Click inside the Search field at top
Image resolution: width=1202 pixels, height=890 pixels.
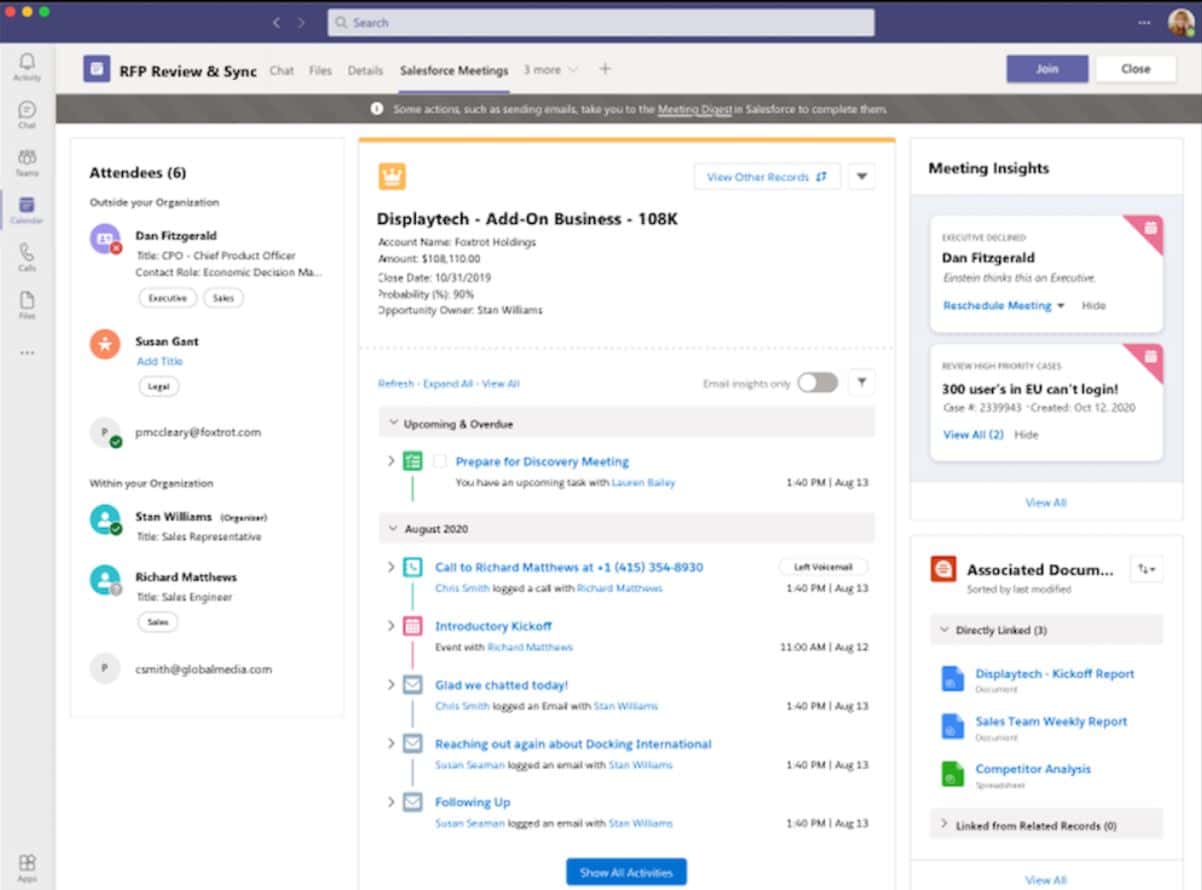[x=600, y=21]
